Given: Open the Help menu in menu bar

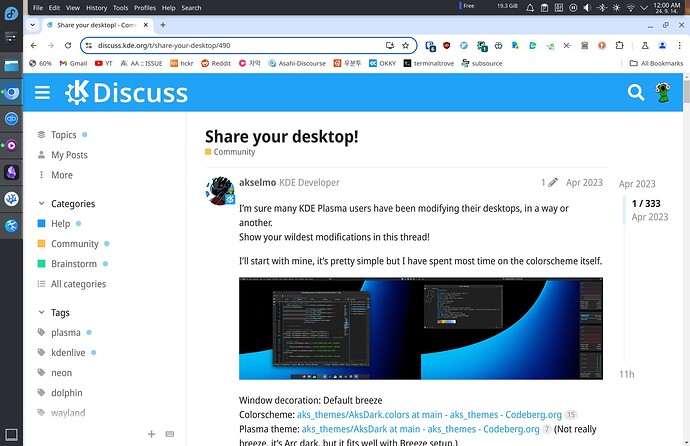Looking at the screenshot, I should point(168,7).
